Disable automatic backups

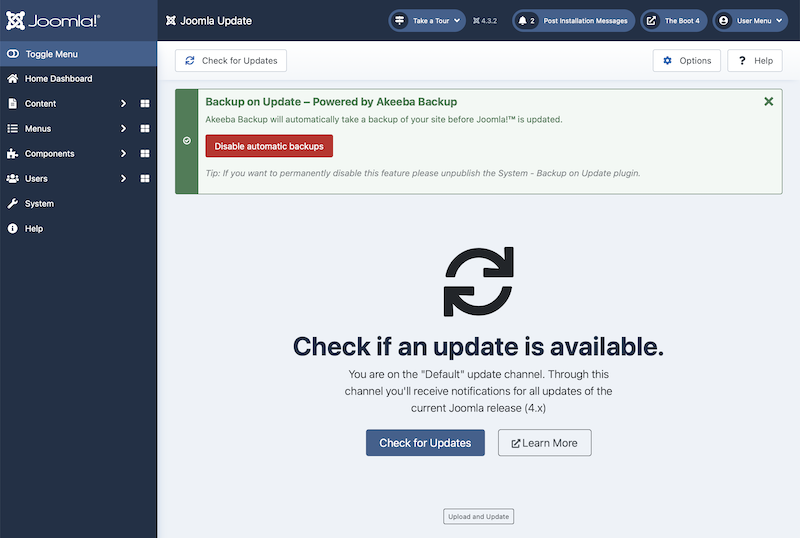(x=269, y=146)
